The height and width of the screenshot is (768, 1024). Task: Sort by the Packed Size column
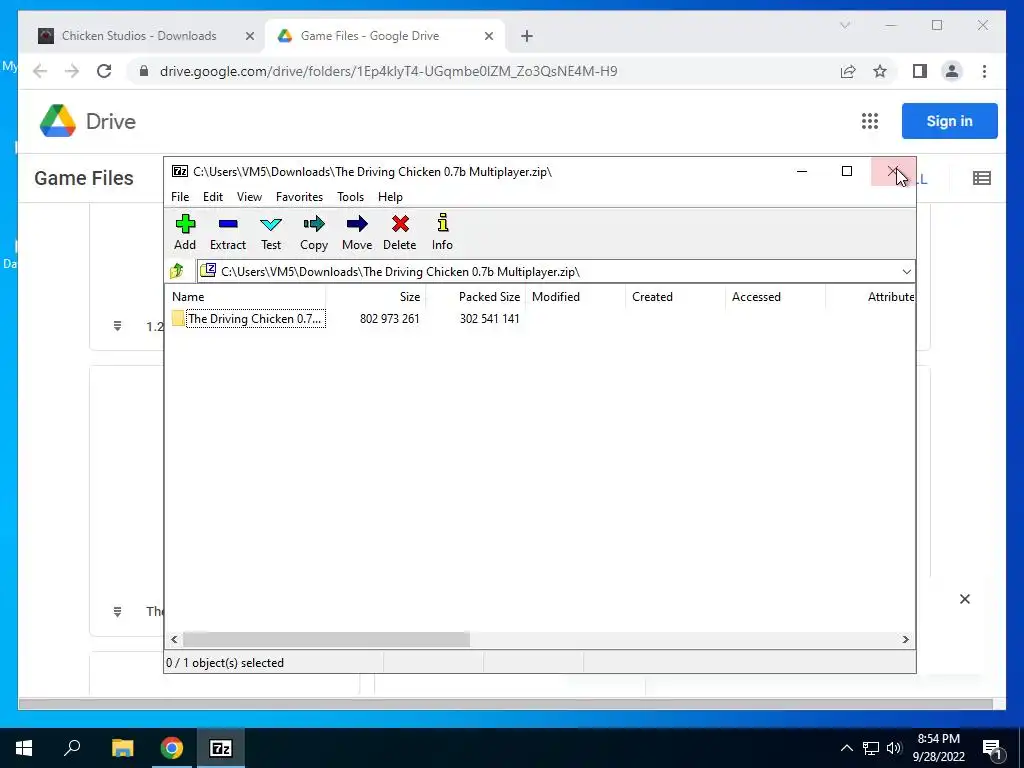point(476,296)
